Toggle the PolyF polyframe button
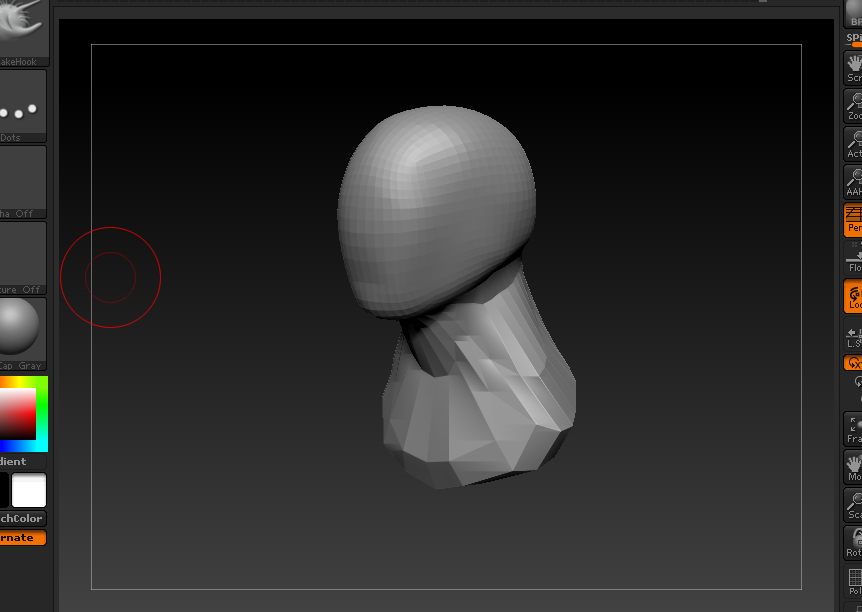Screen dimensions: 862x612 coord(853,580)
